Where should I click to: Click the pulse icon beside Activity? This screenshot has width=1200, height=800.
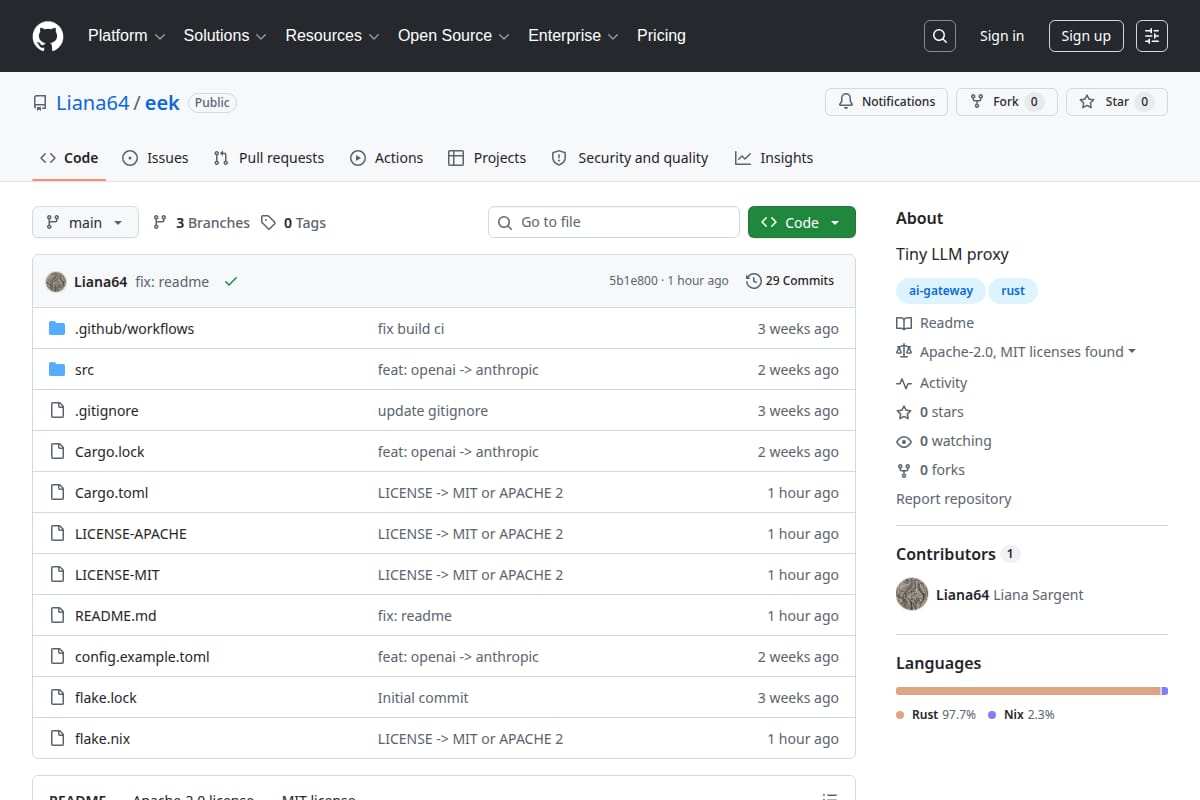point(904,383)
